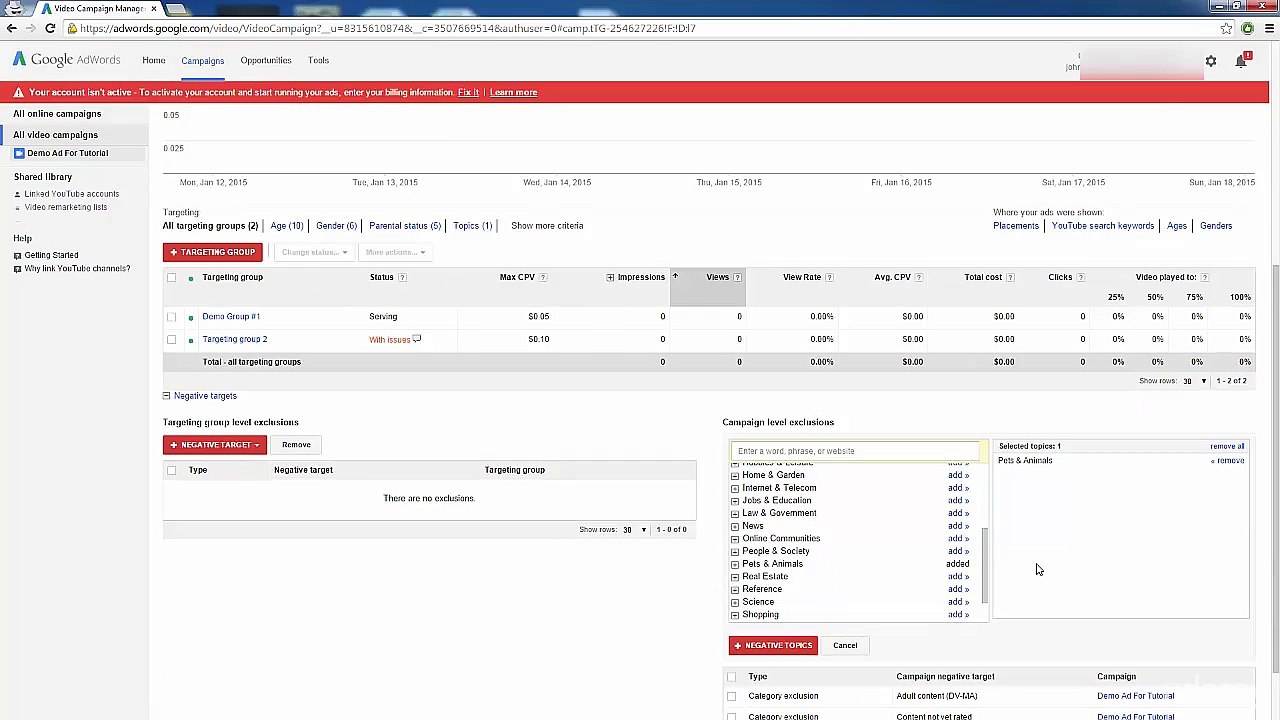
Task: Click into the word, phrase, or website field
Action: click(855, 451)
